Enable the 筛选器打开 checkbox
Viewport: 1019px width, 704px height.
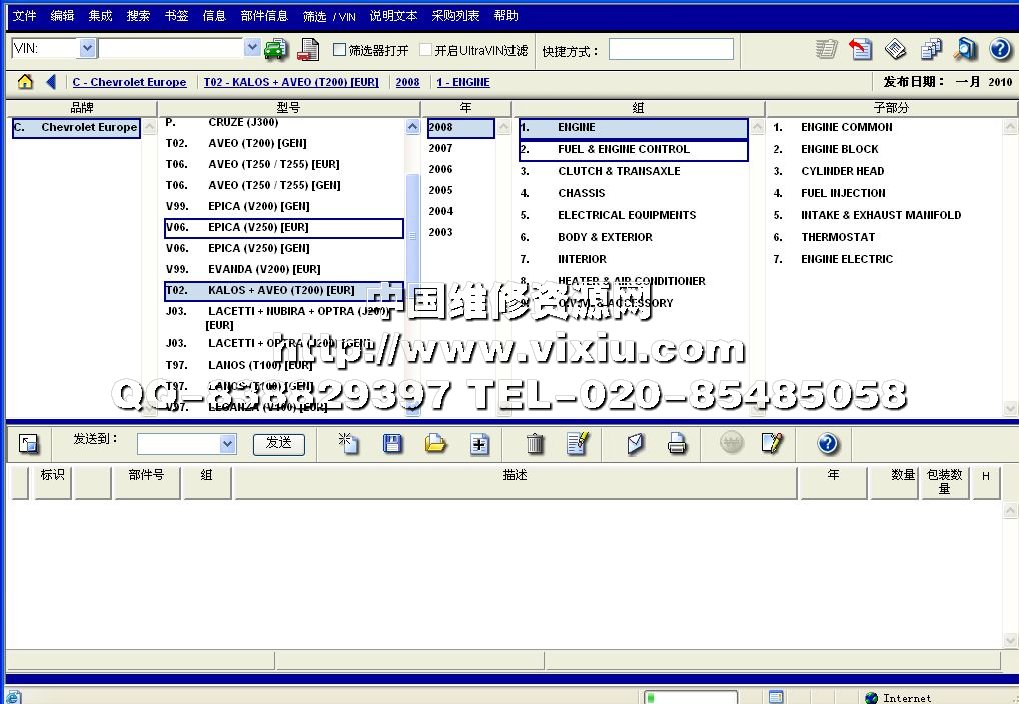tap(339, 50)
